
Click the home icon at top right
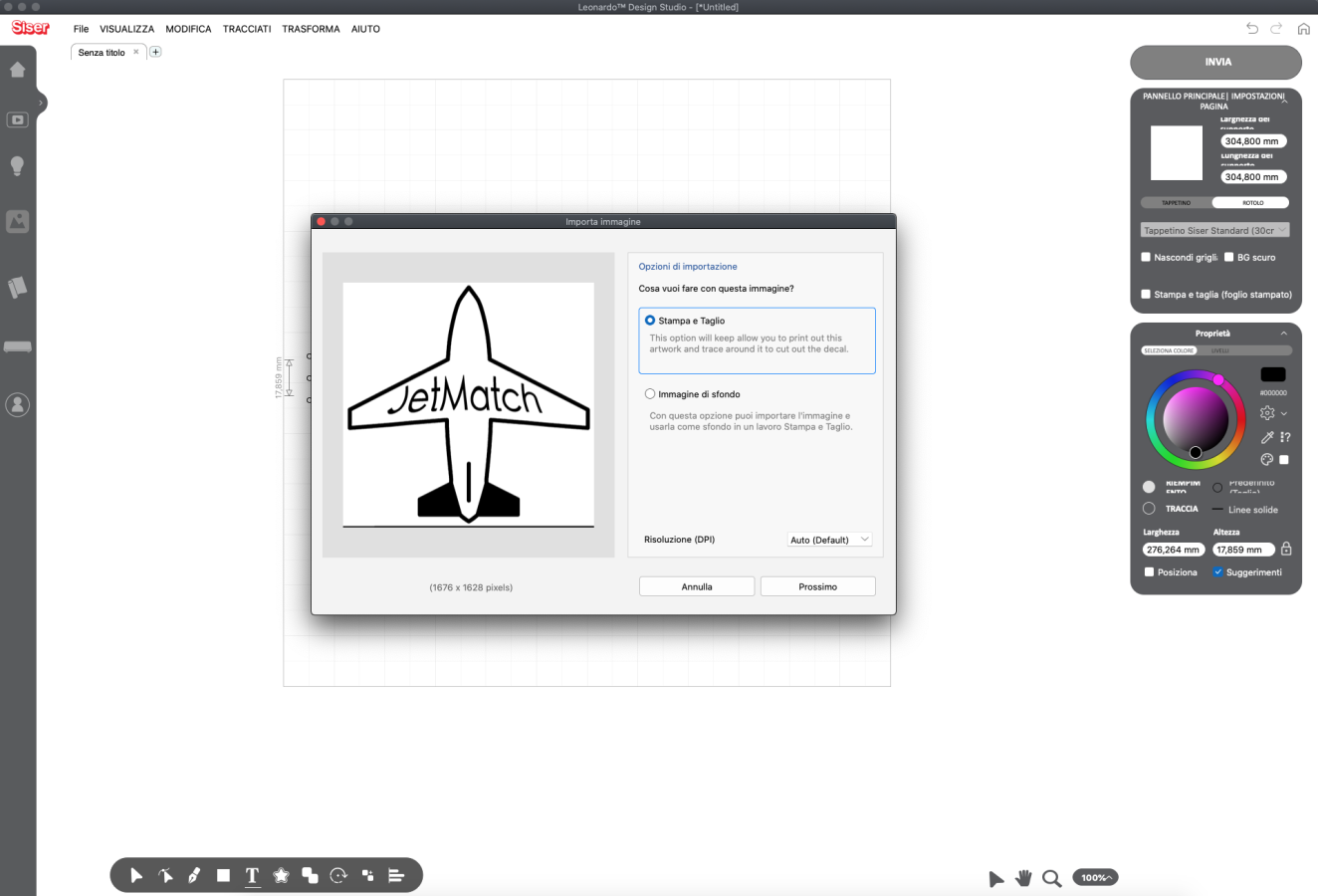[x=1303, y=29]
